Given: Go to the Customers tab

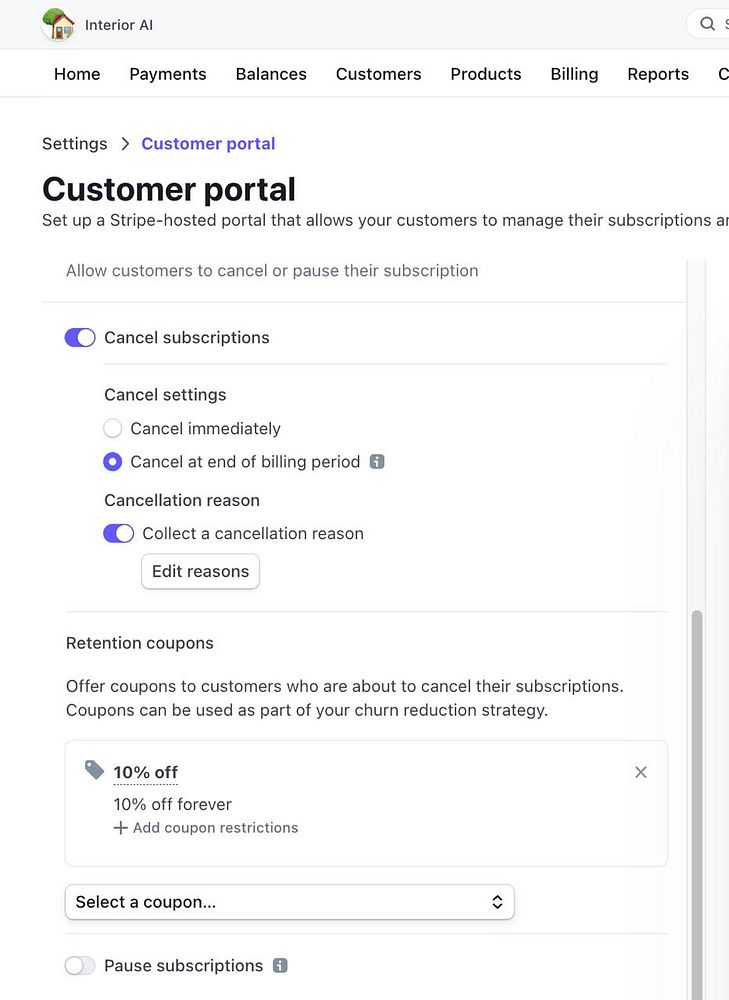Looking at the screenshot, I should pyautogui.click(x=378, y=74).
